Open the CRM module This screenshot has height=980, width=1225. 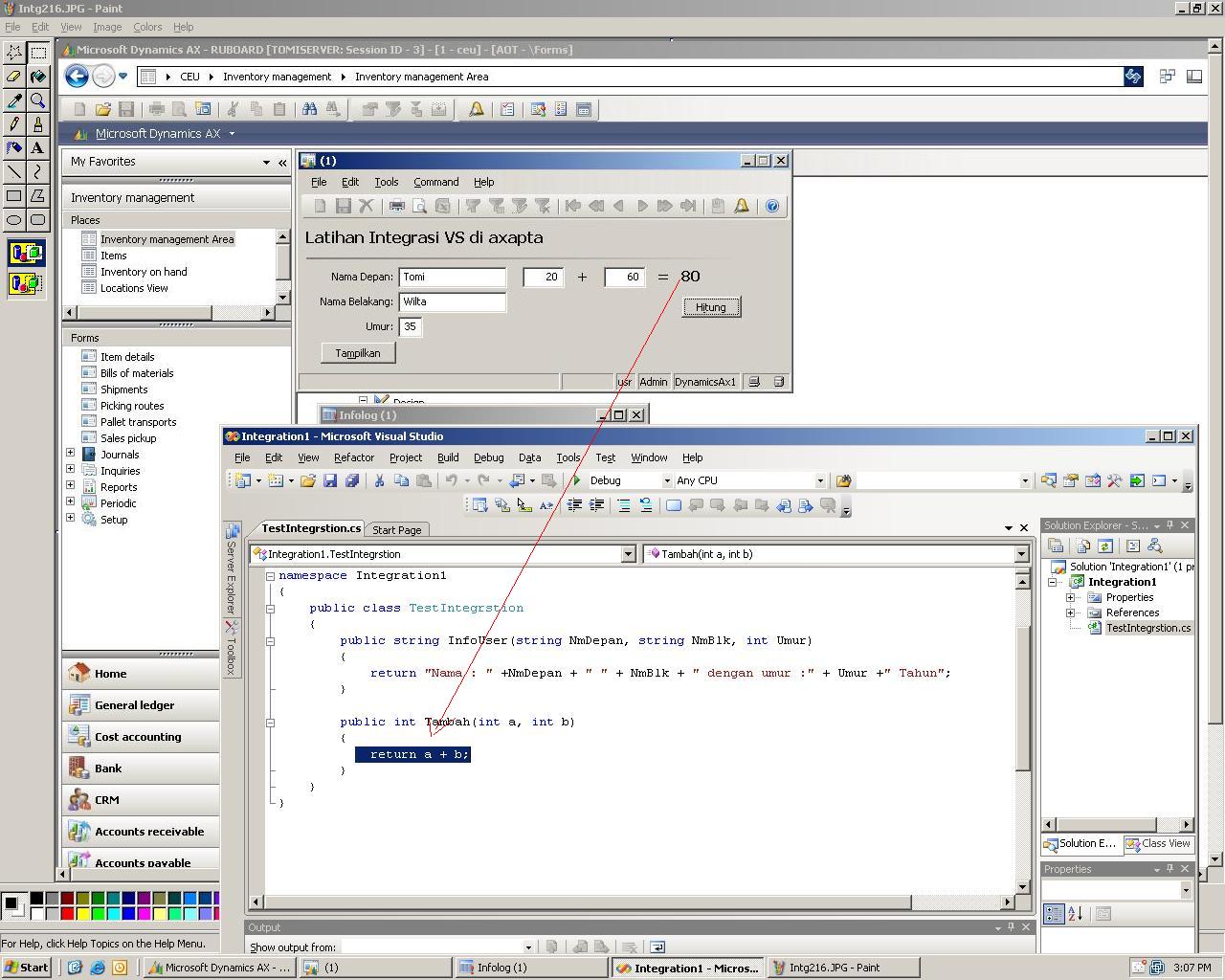click(x=142, y=800)
